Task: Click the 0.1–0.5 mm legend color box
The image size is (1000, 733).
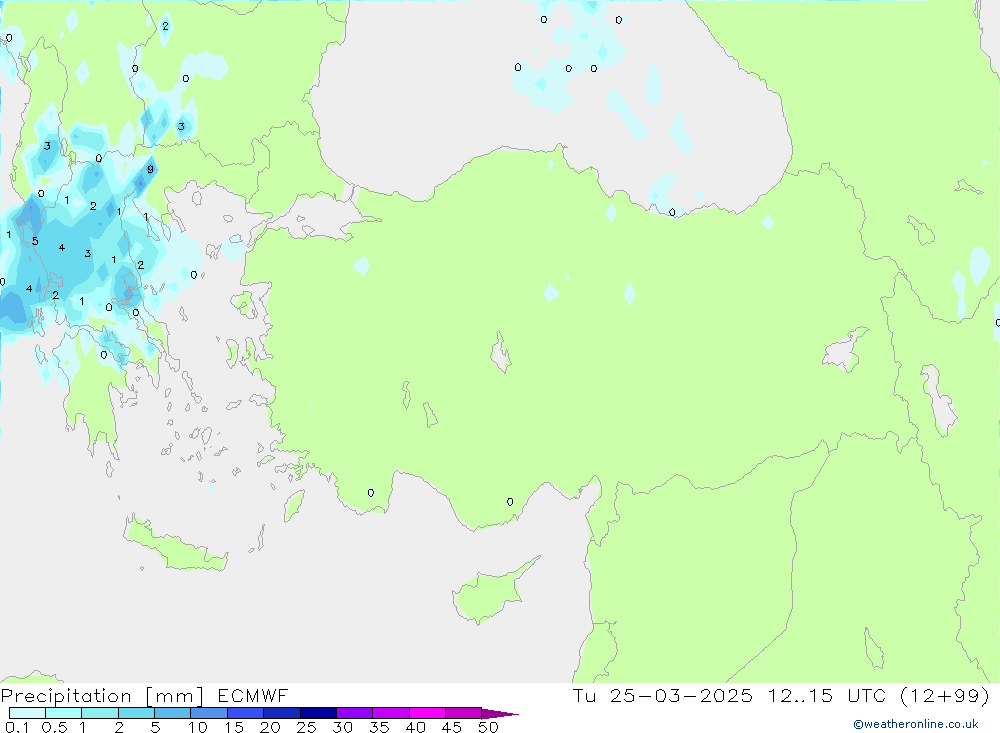Action: pos(27,713)
